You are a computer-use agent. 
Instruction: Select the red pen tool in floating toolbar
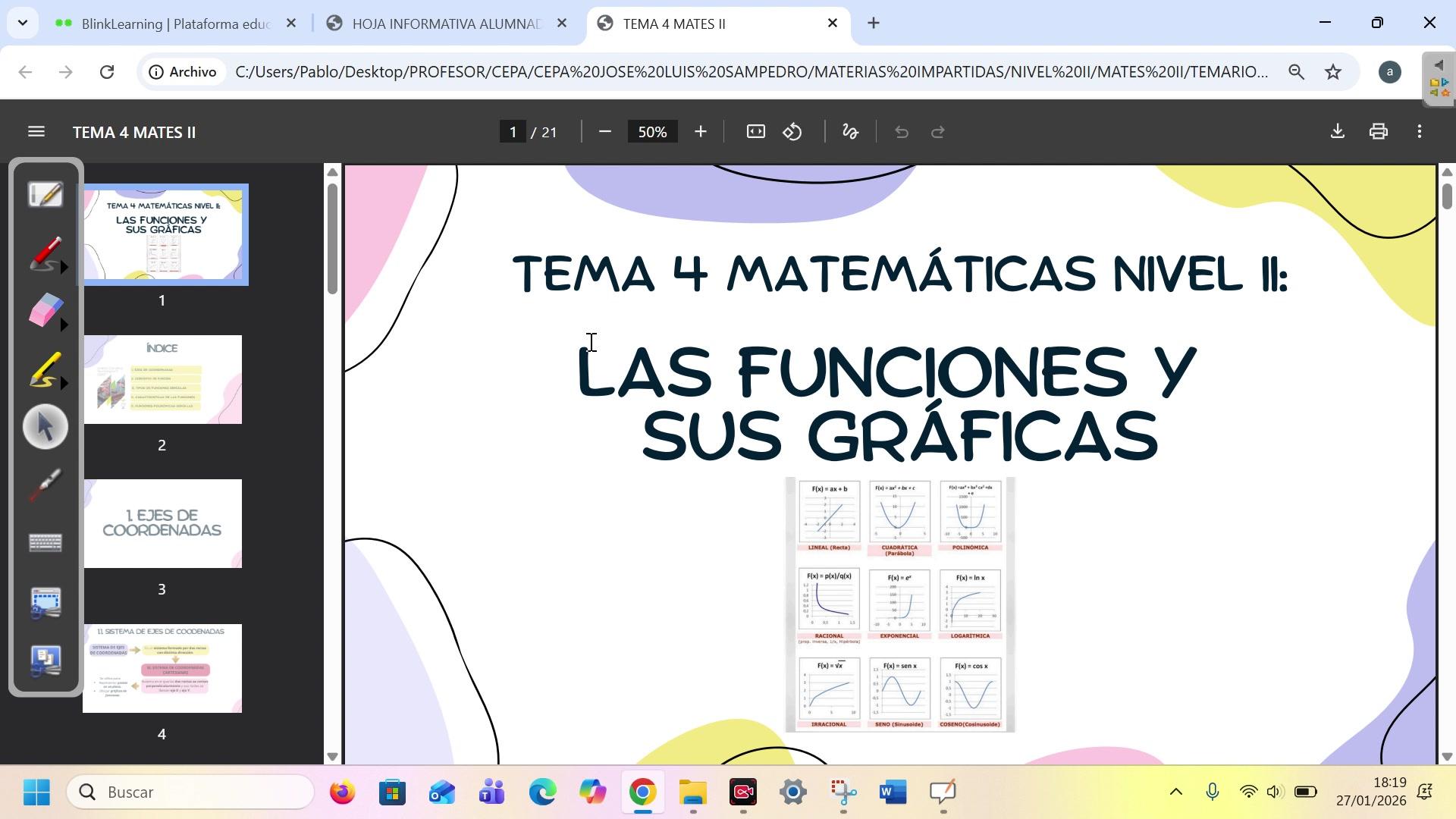44,253
